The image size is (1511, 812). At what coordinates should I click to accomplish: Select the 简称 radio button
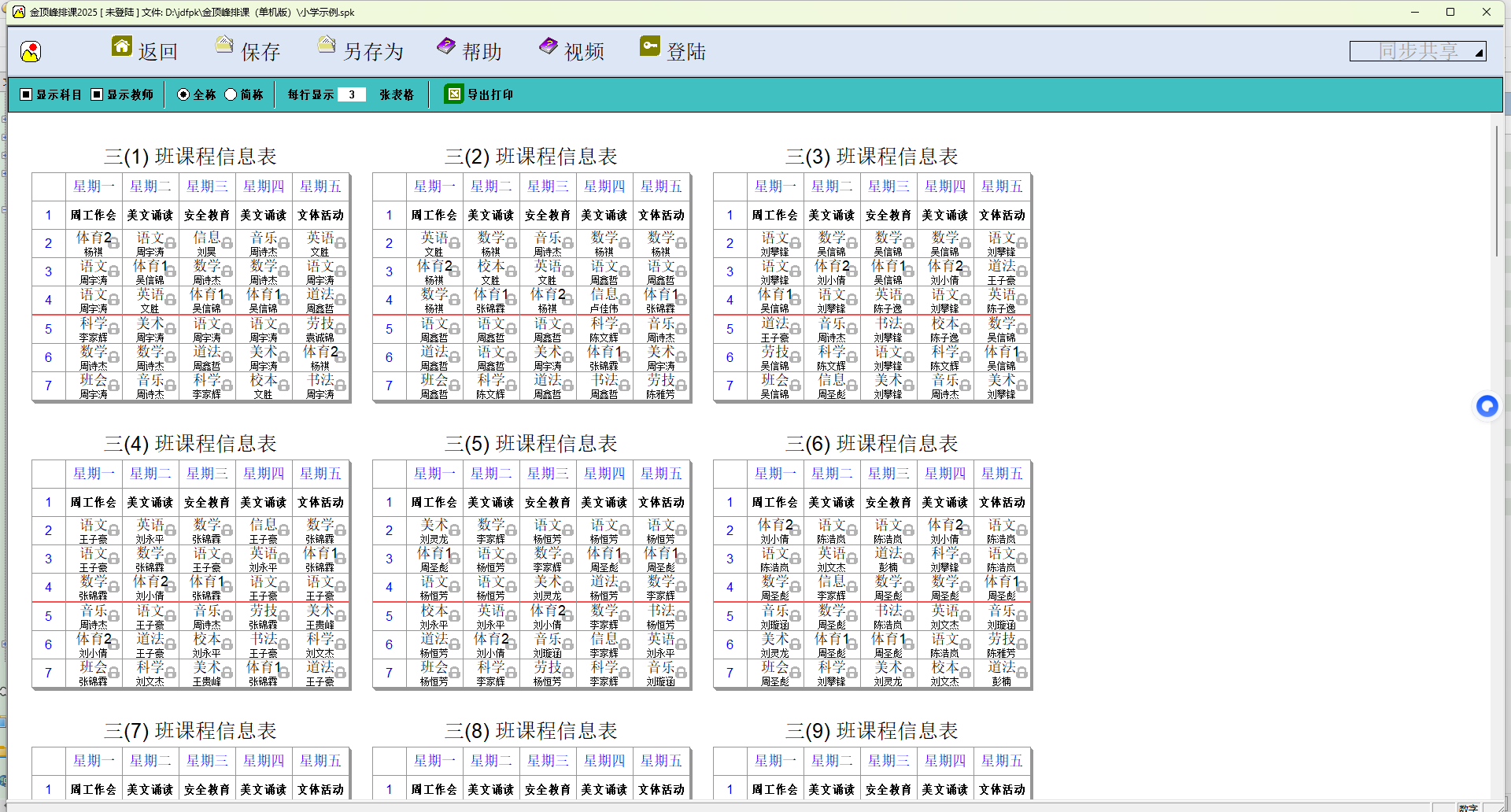(x=231, y=94)
